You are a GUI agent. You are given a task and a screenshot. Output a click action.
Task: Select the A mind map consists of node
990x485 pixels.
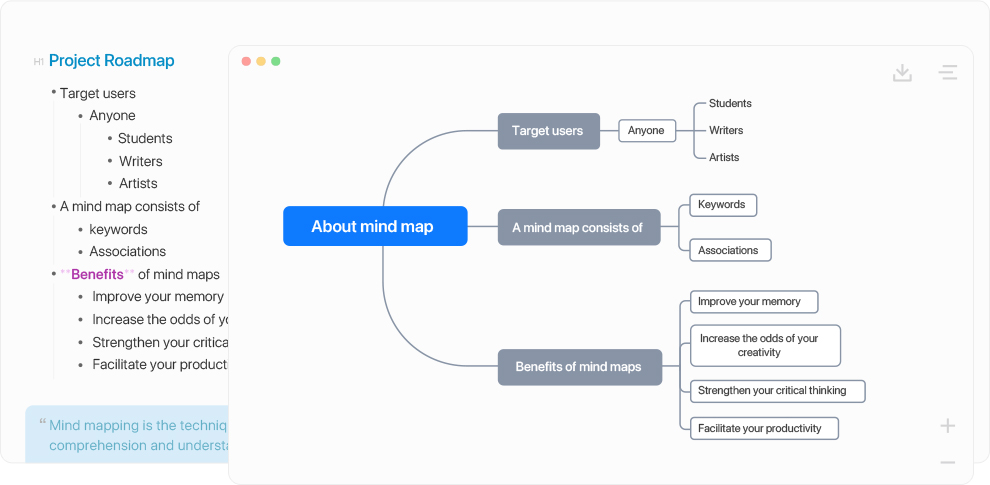[579, 227]
